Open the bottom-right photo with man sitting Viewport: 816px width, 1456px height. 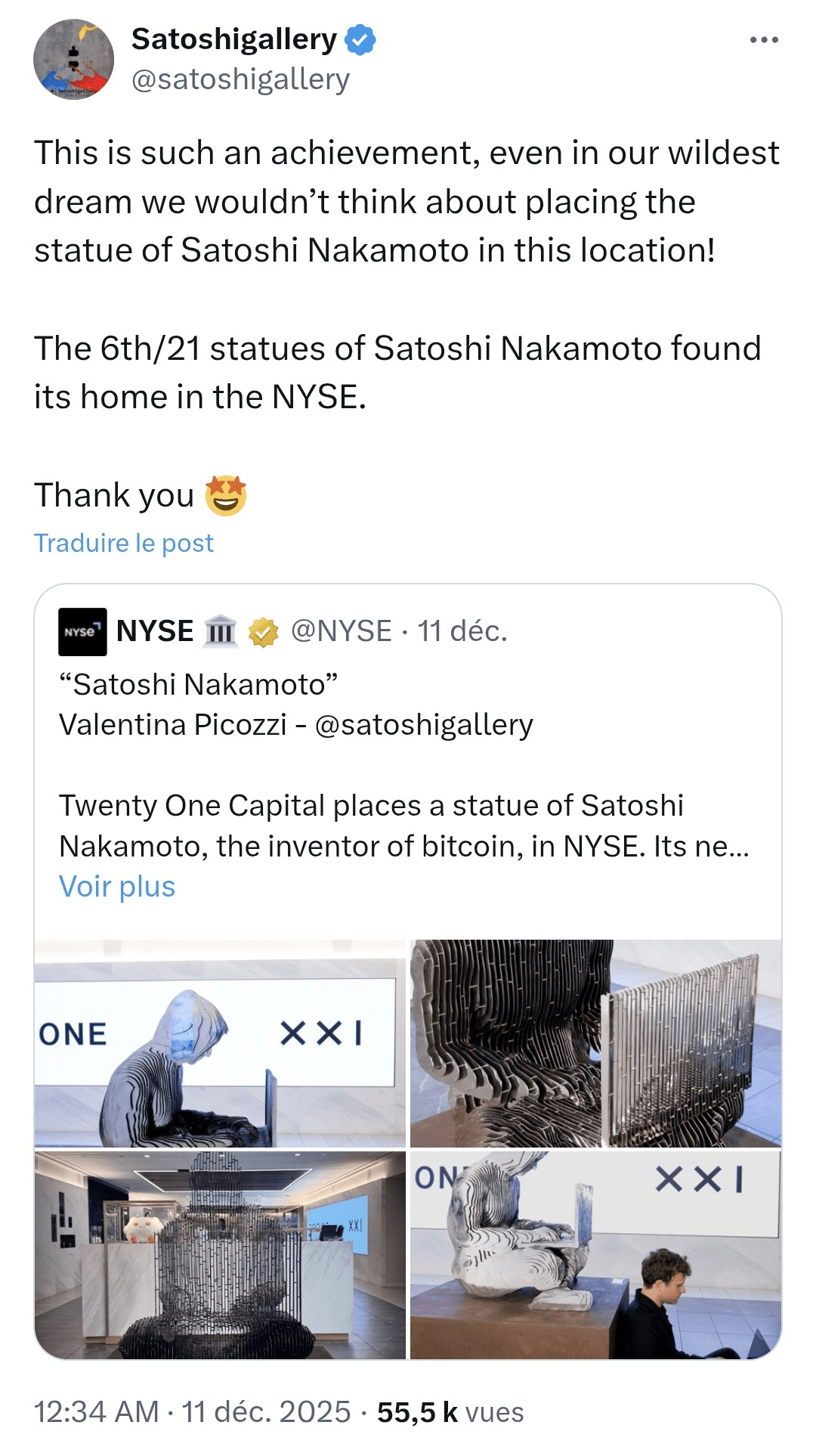(x=595, y=1255)
